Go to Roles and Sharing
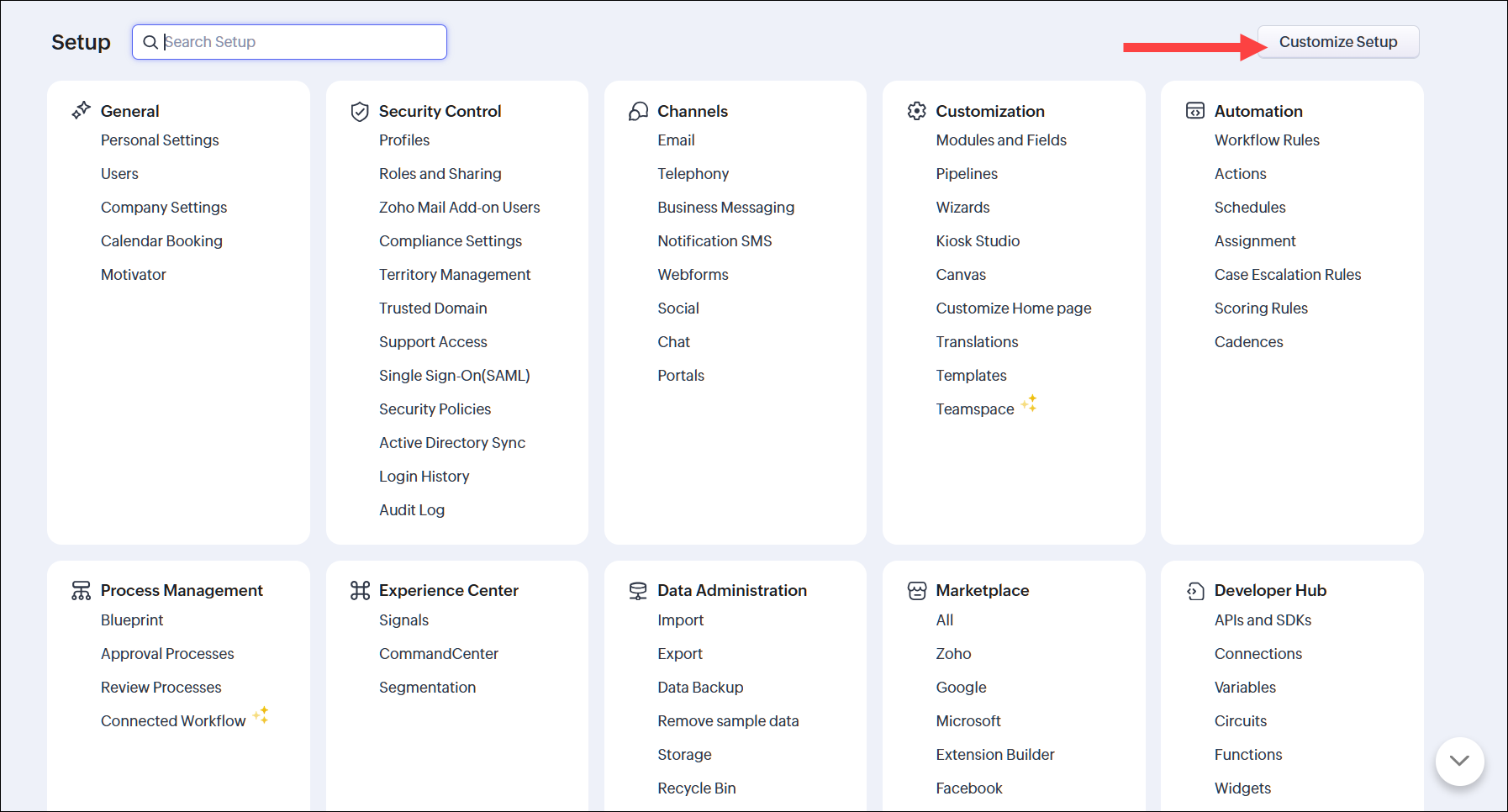The width and height of the screenshot is (1508, 812). tap(440, 174)
